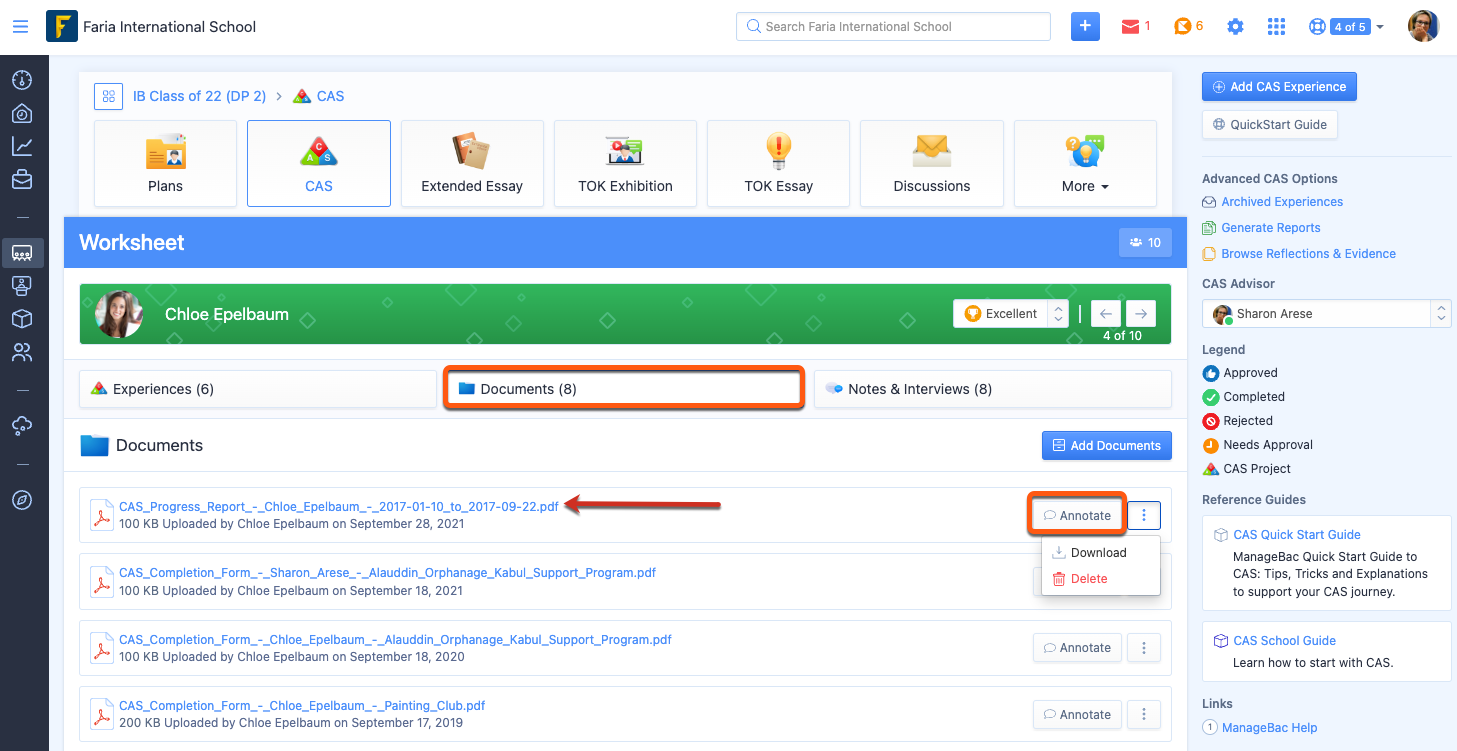Screen dimensions: 1457x751
Task: Open CAS Quick Start Guide reference link
Action: 1297,535
